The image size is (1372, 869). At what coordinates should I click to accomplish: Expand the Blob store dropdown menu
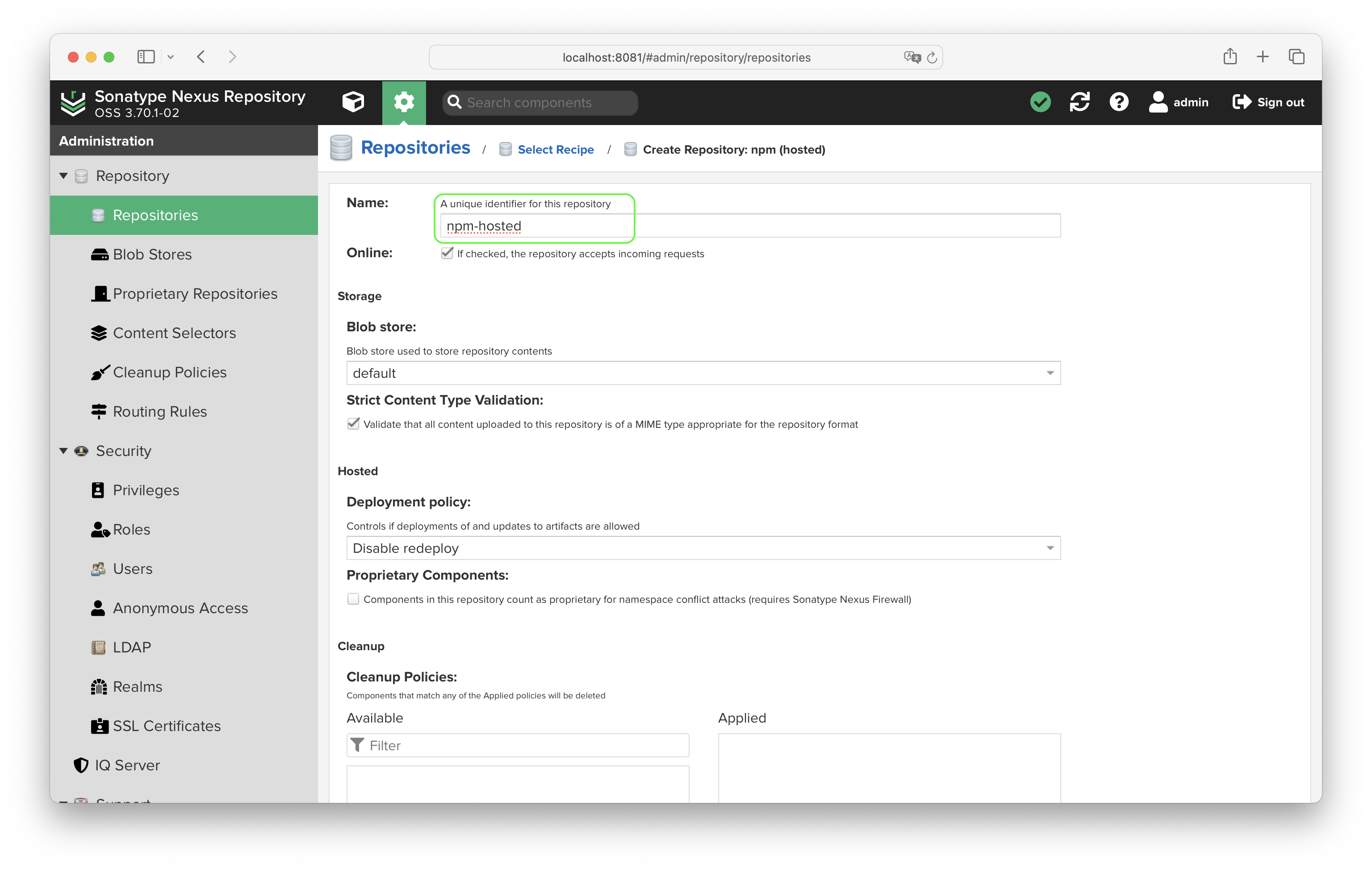(x=1050, y=373)
